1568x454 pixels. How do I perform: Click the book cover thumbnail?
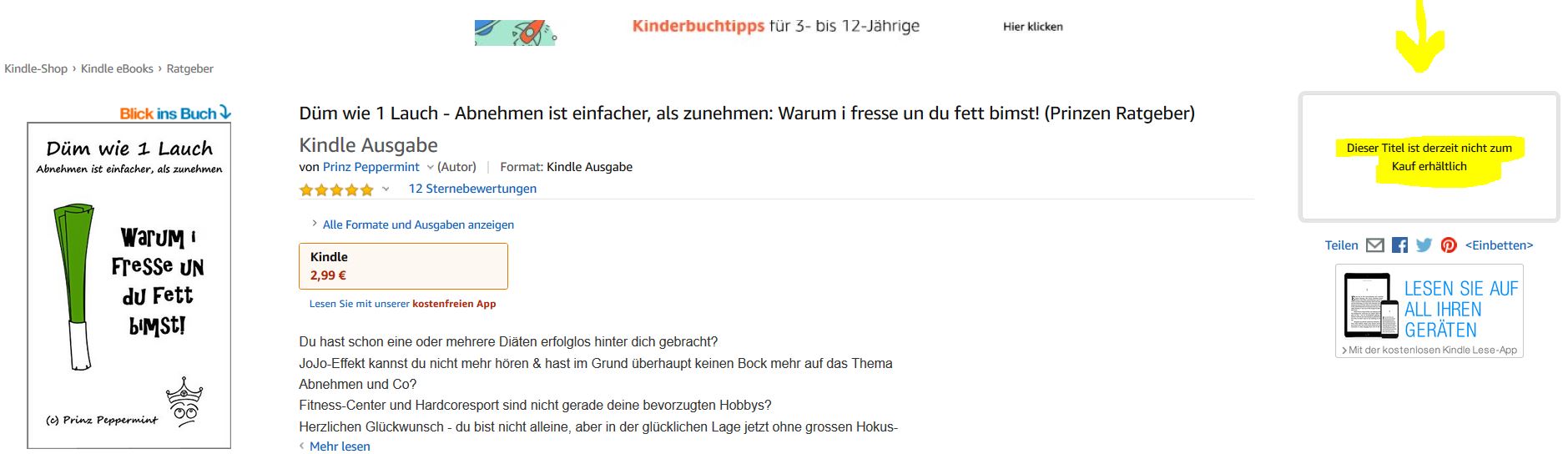pos(129,285)
